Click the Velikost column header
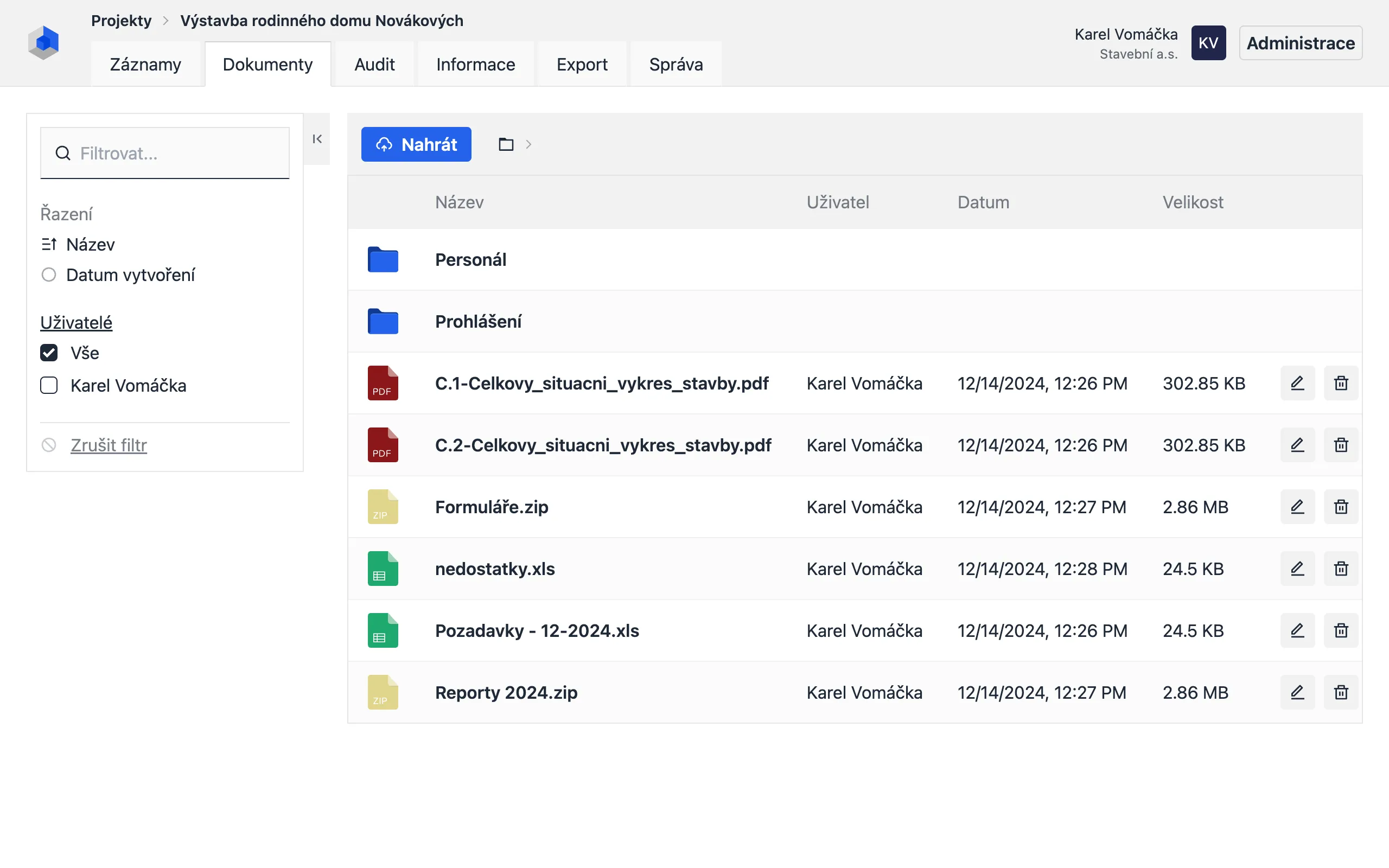This screenshot has height=868, width=1389. [1193, 202]
